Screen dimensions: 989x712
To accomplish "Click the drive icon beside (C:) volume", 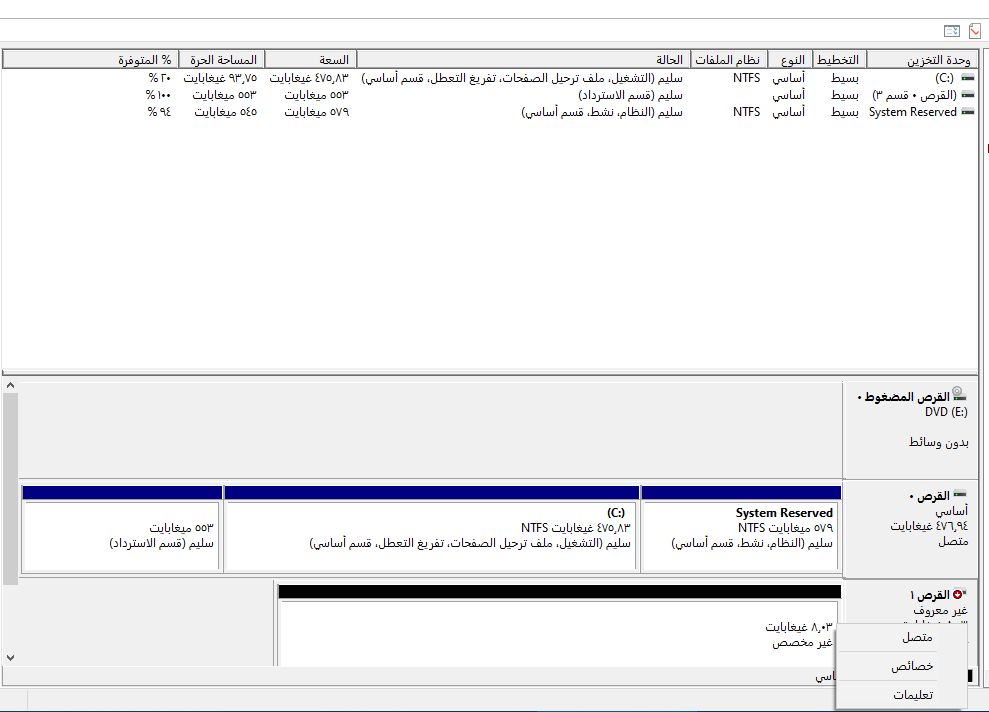I will pyautogui.click(x=967, y=78).
